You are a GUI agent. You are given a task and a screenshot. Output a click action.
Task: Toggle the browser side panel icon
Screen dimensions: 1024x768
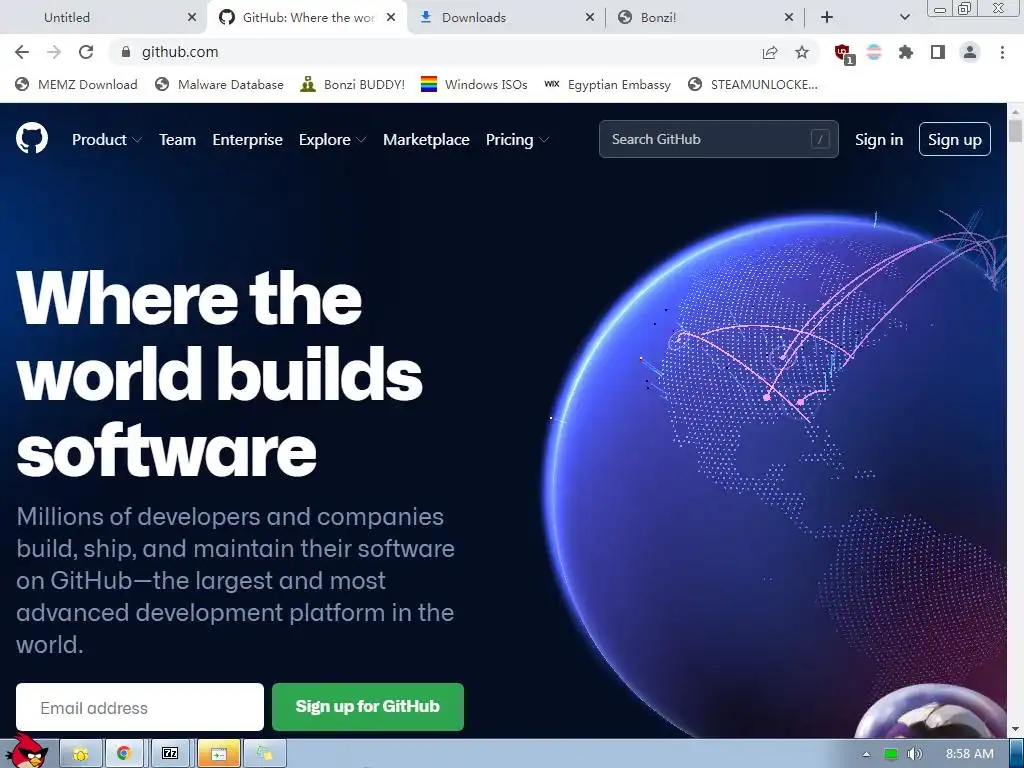938,52
